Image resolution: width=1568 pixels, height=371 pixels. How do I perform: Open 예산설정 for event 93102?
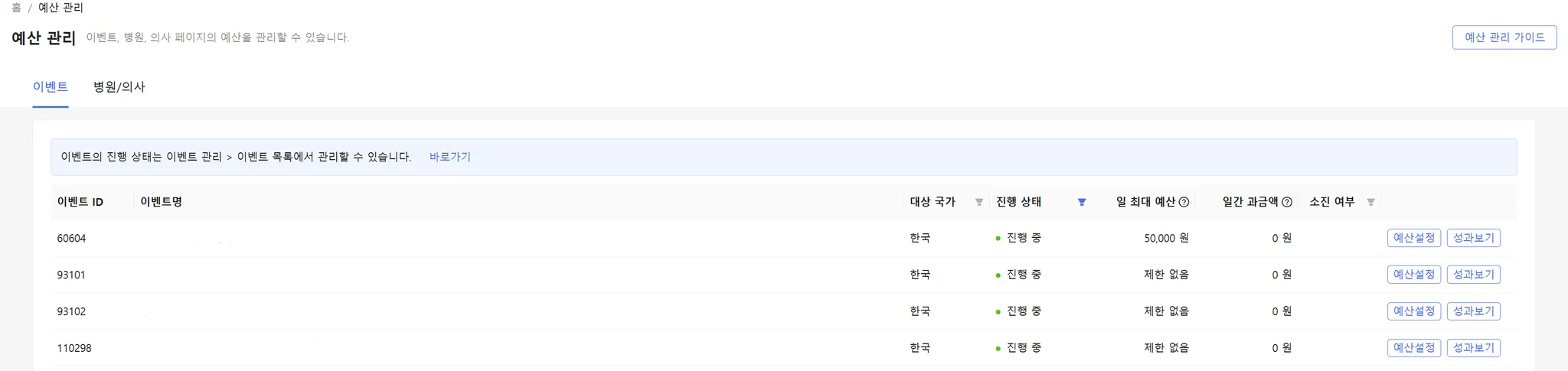click(1413, 311)
